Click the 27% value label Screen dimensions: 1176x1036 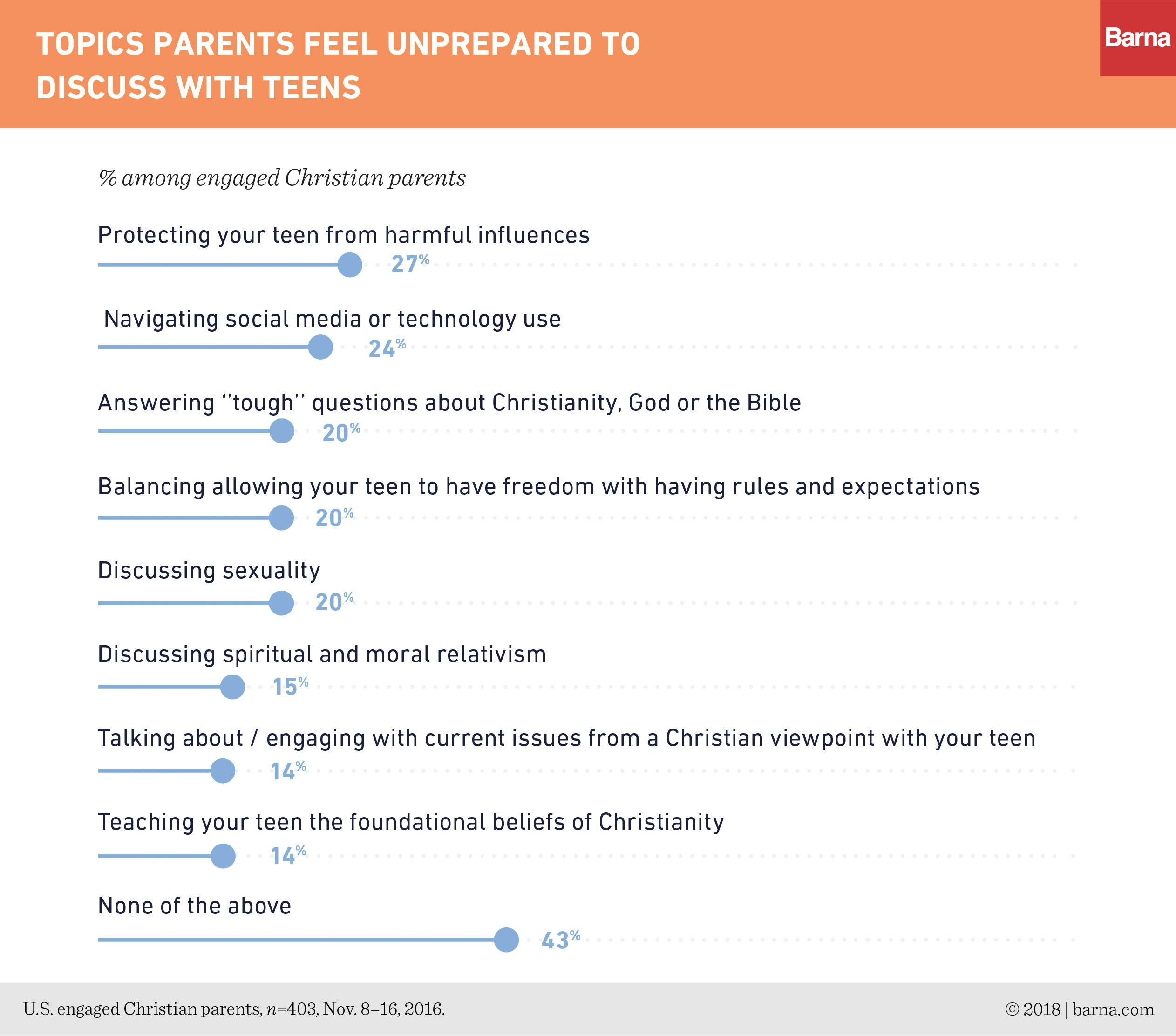410,264
